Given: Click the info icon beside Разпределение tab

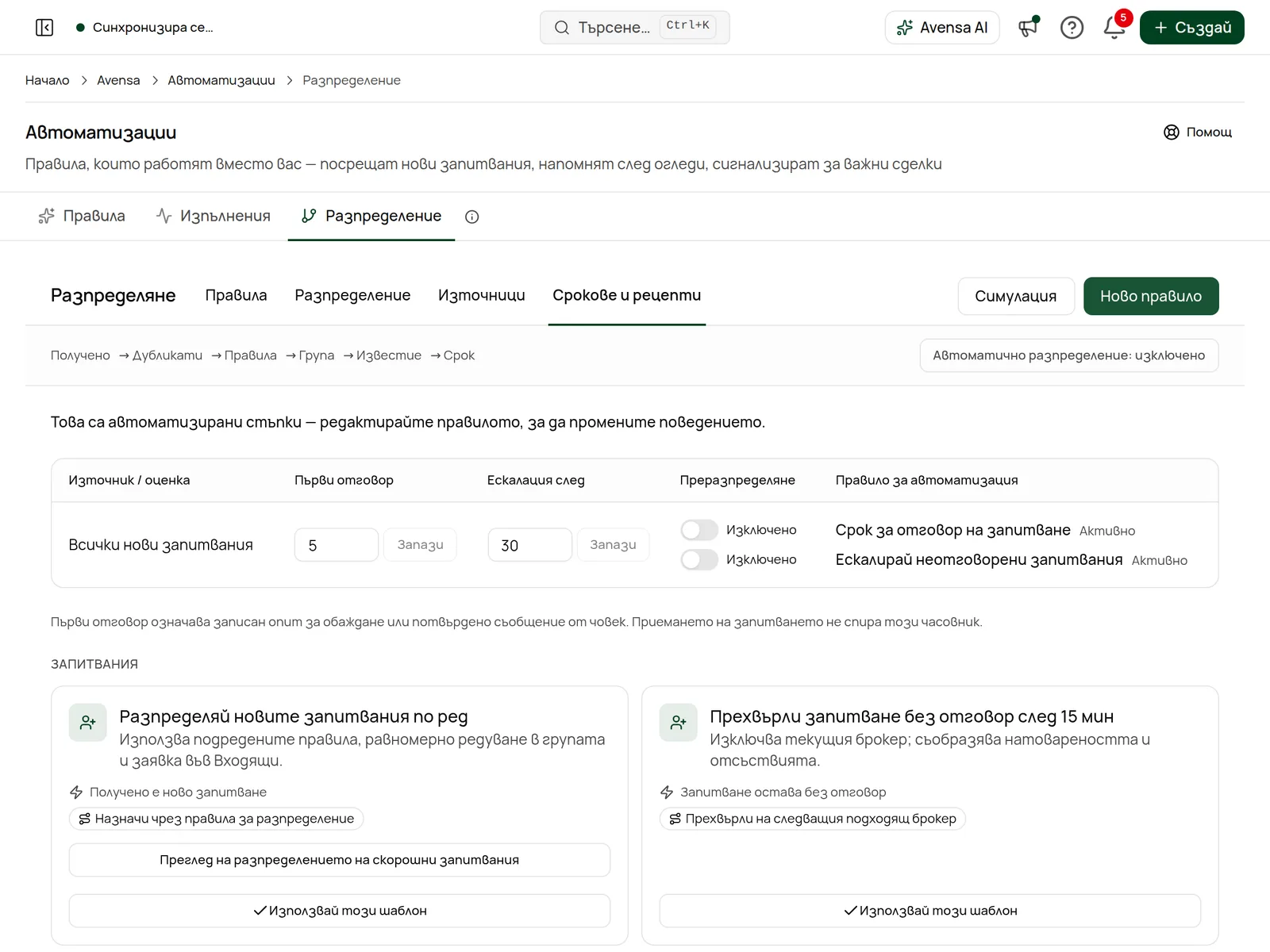Looking at the screenshot, I should click(x=472, y=217).
